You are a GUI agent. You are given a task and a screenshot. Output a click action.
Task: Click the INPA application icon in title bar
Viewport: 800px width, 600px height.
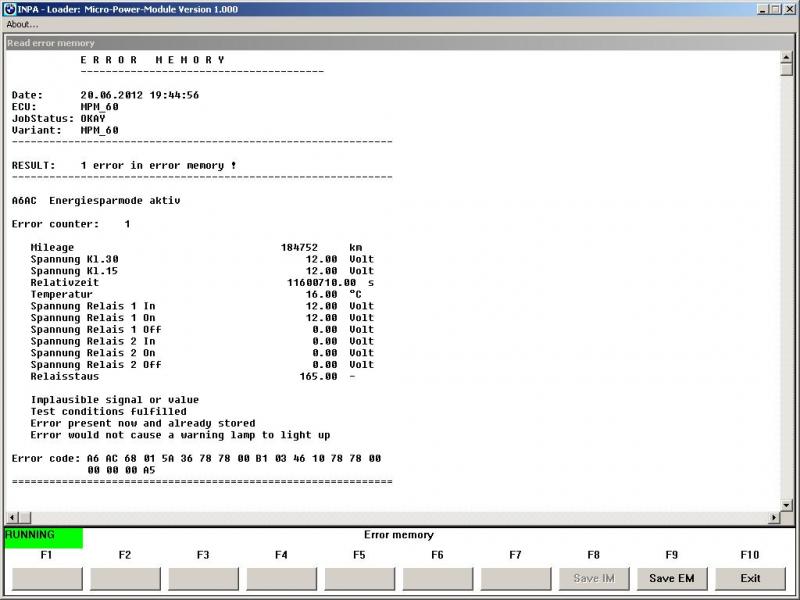coord(9,9)
